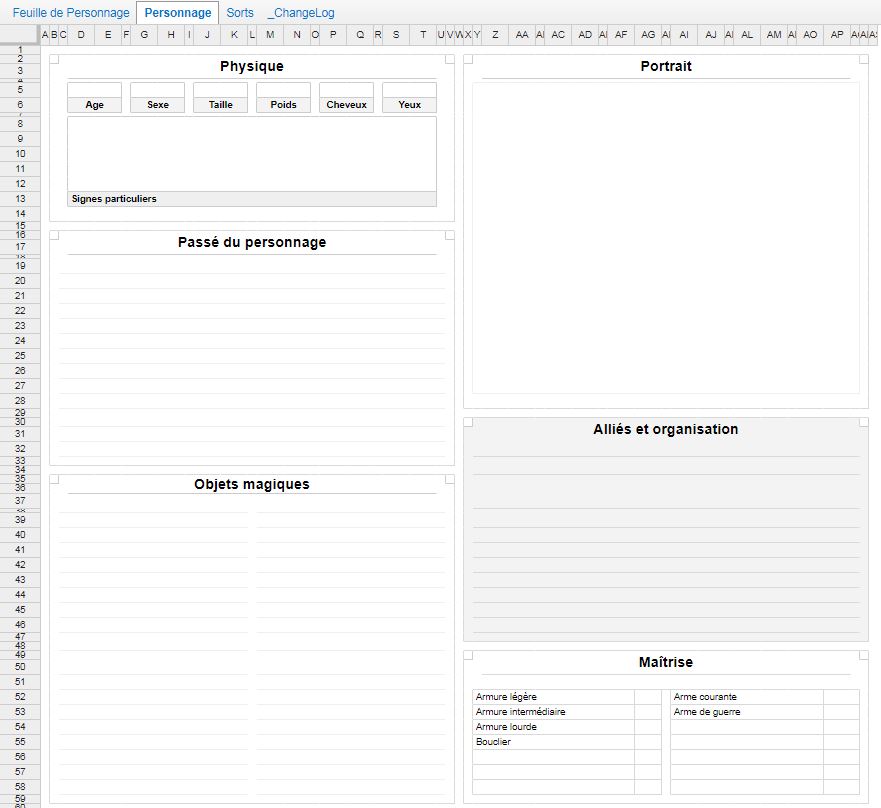
Task: Open the Feuille de Personnage sheet tab
Action: pyautogui.click(x=71, y=13)
